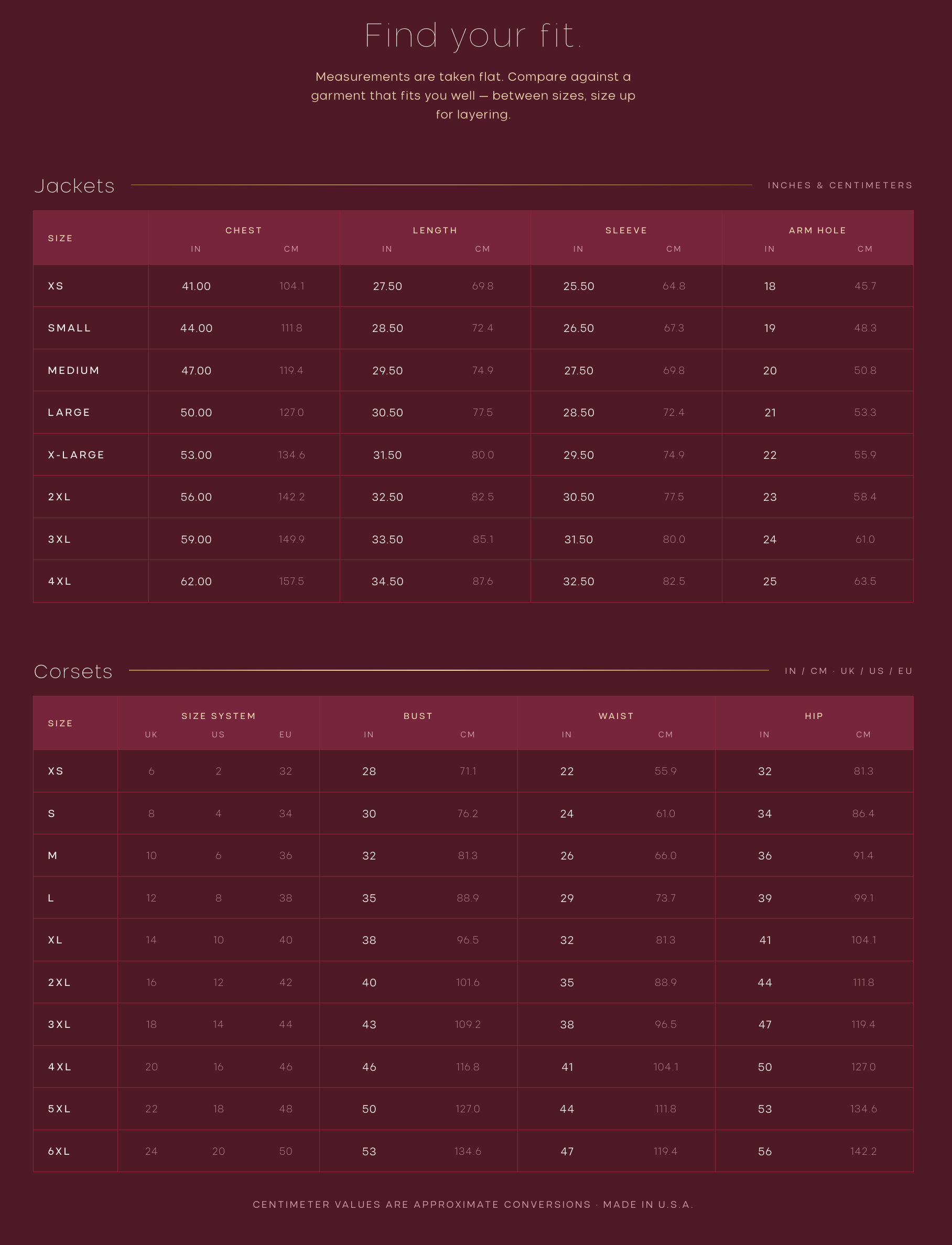Click the corsets 'HIP' column header

point(814,716)
